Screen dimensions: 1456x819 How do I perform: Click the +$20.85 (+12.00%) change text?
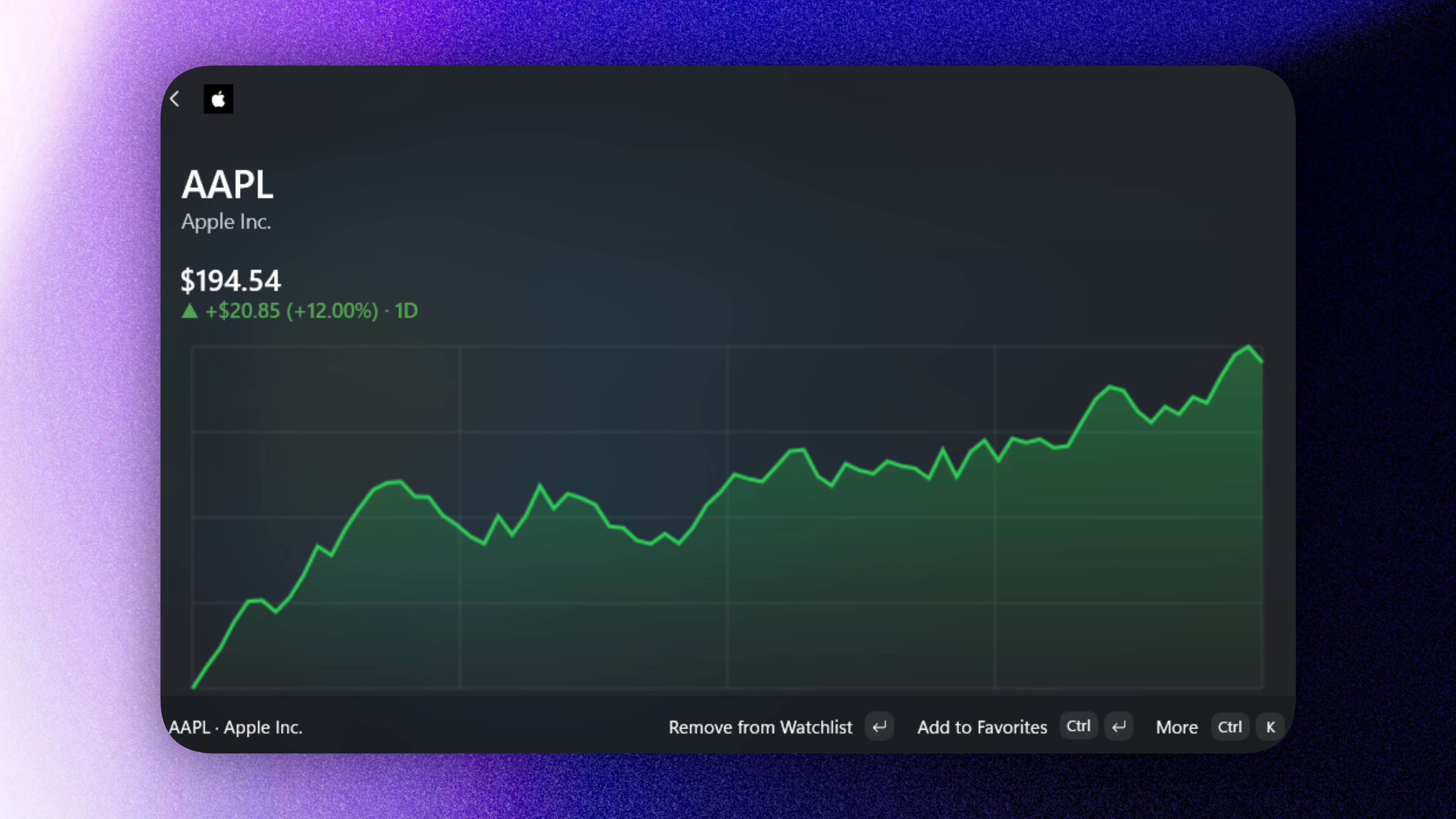coord(292,311)
